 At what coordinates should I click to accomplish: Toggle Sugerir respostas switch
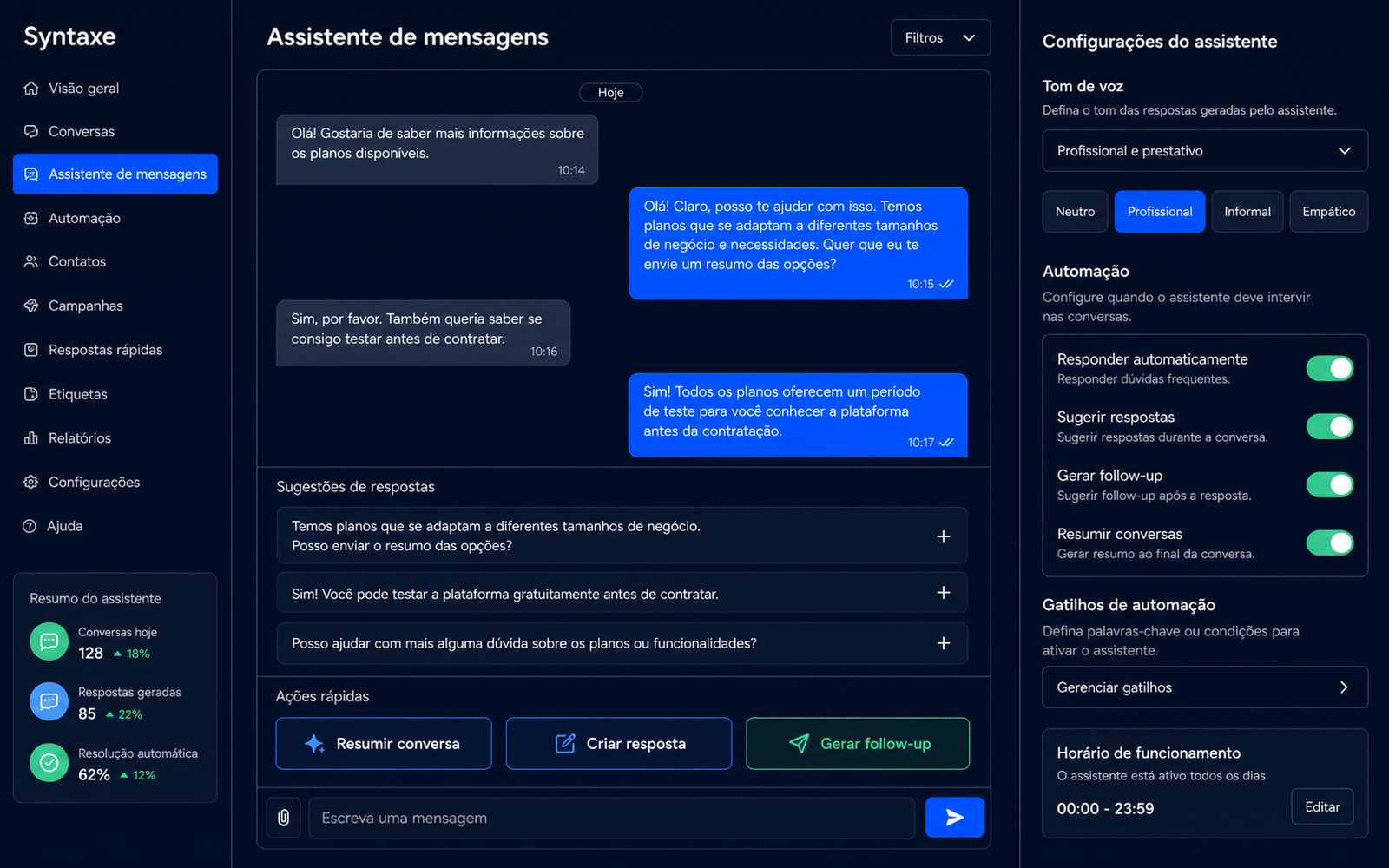coord(1330,426)
